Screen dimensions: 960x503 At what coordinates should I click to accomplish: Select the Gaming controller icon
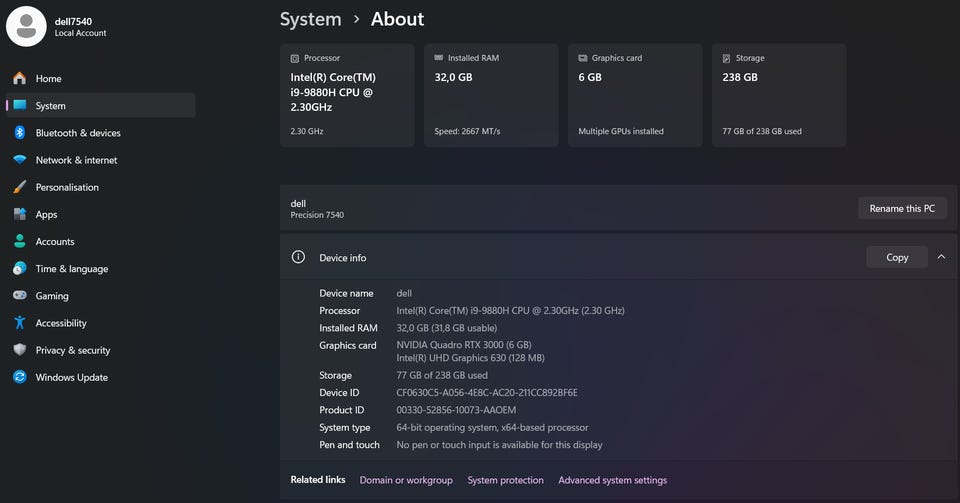pyautogui.click(x=20, y=296)
